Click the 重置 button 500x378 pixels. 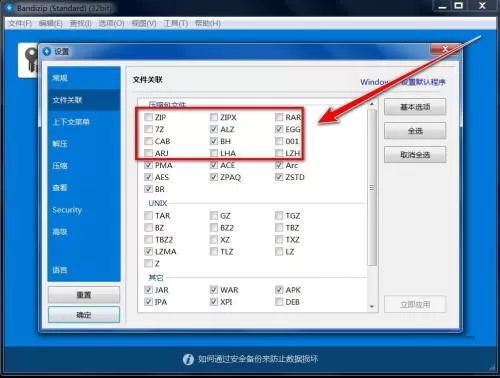84,295
